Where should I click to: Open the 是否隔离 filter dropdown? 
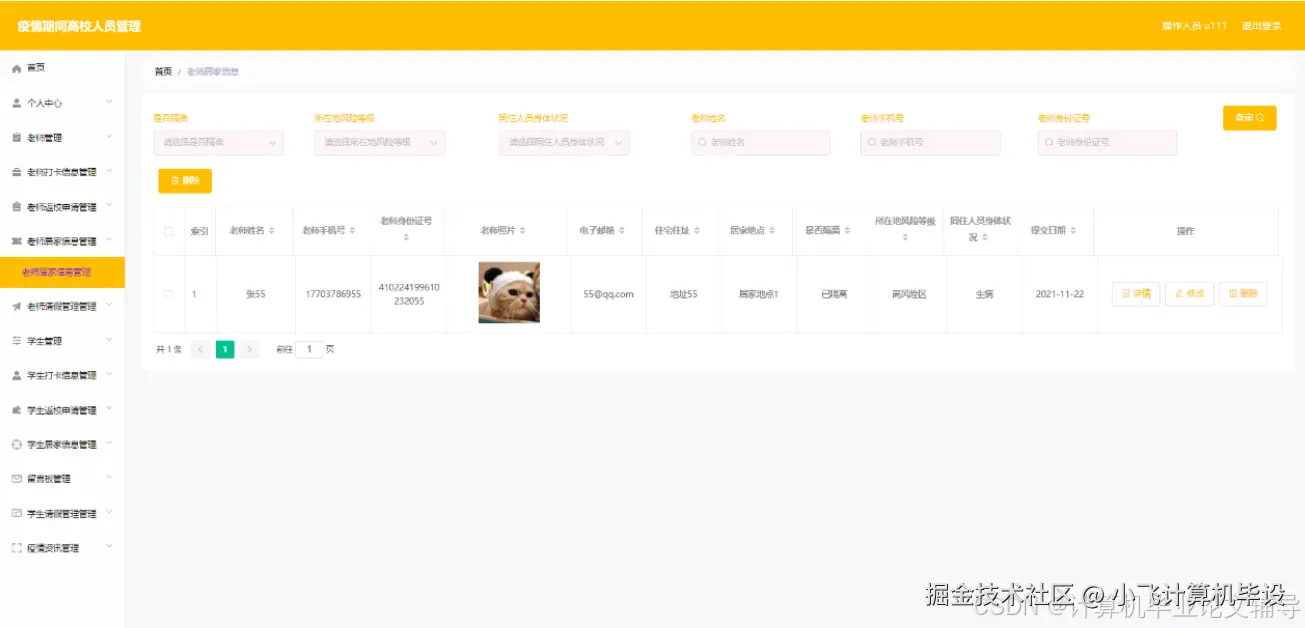(x=218, y=143)
